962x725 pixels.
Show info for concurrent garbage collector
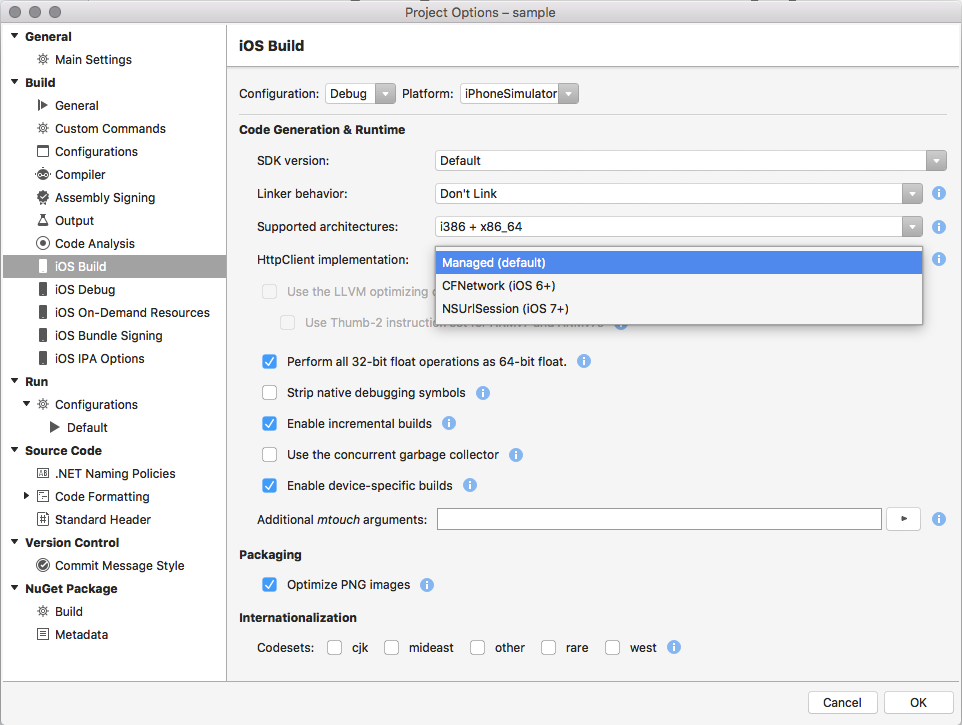(516, 455)
